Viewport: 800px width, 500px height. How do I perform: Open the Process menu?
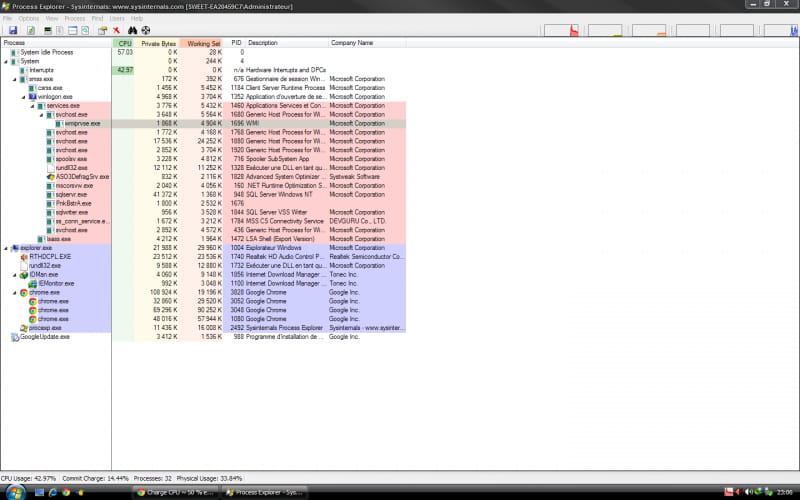74,18
